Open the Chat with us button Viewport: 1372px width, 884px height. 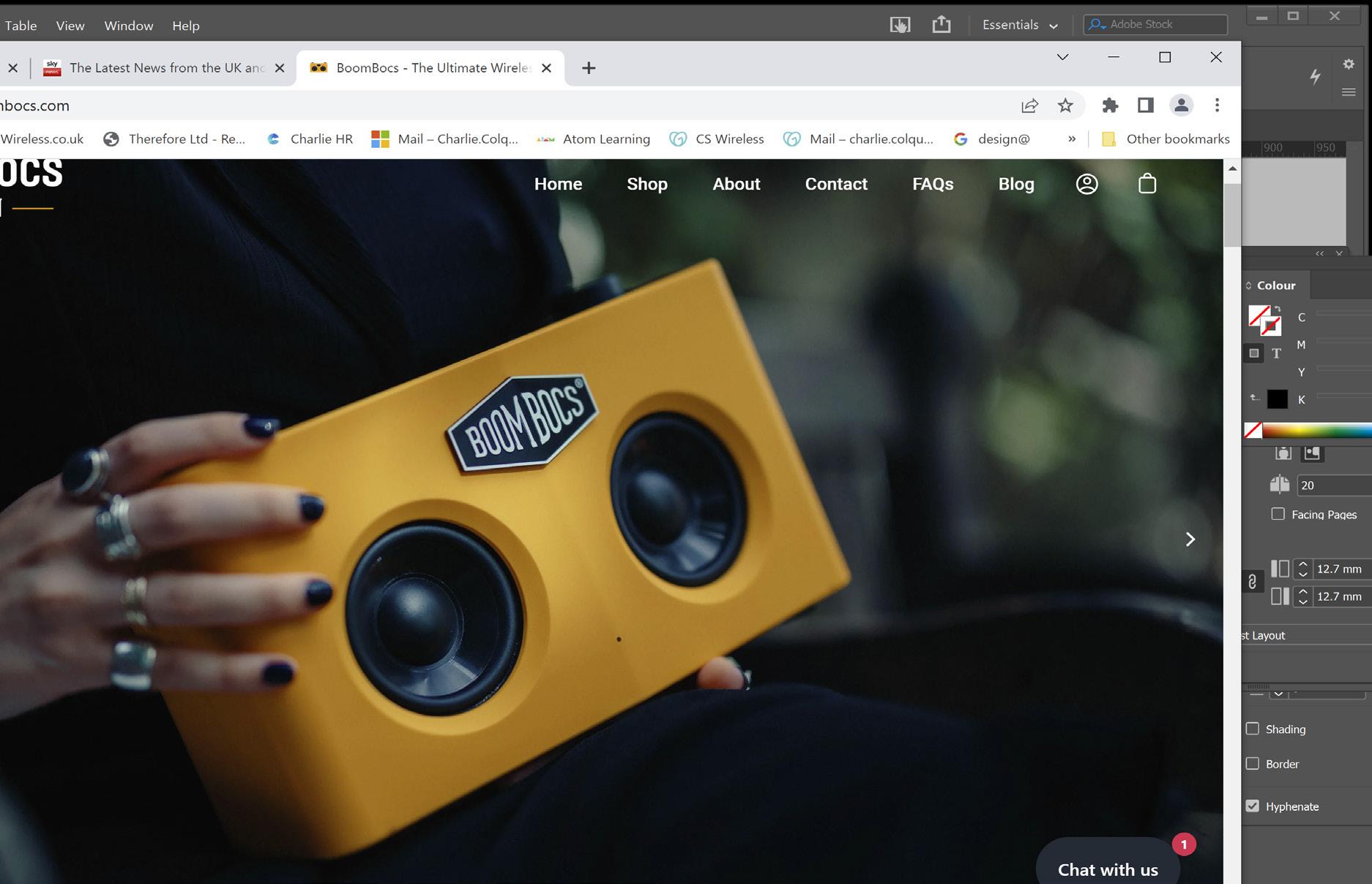(1108, 869)
